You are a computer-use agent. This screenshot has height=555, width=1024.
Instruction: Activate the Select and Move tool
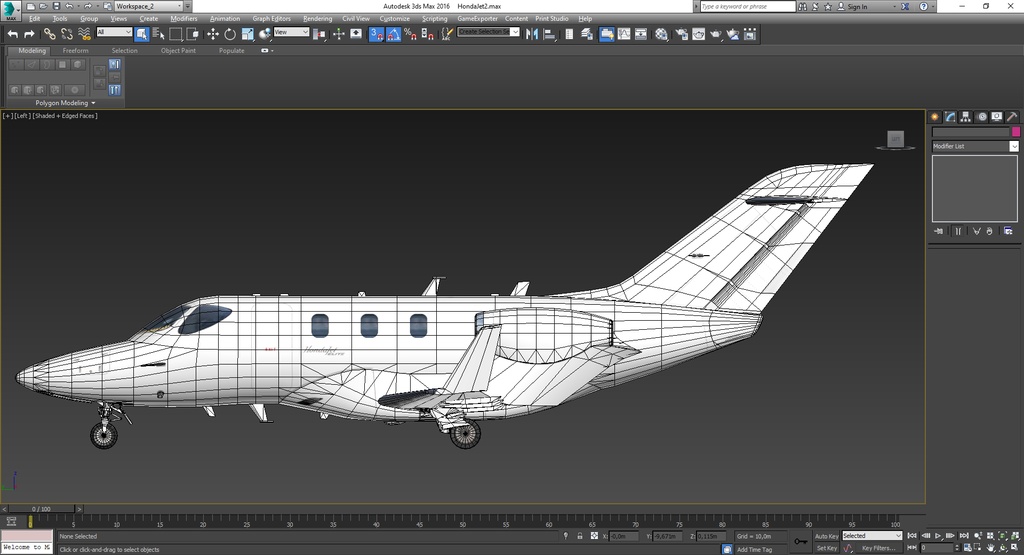(x=213, y=34)
